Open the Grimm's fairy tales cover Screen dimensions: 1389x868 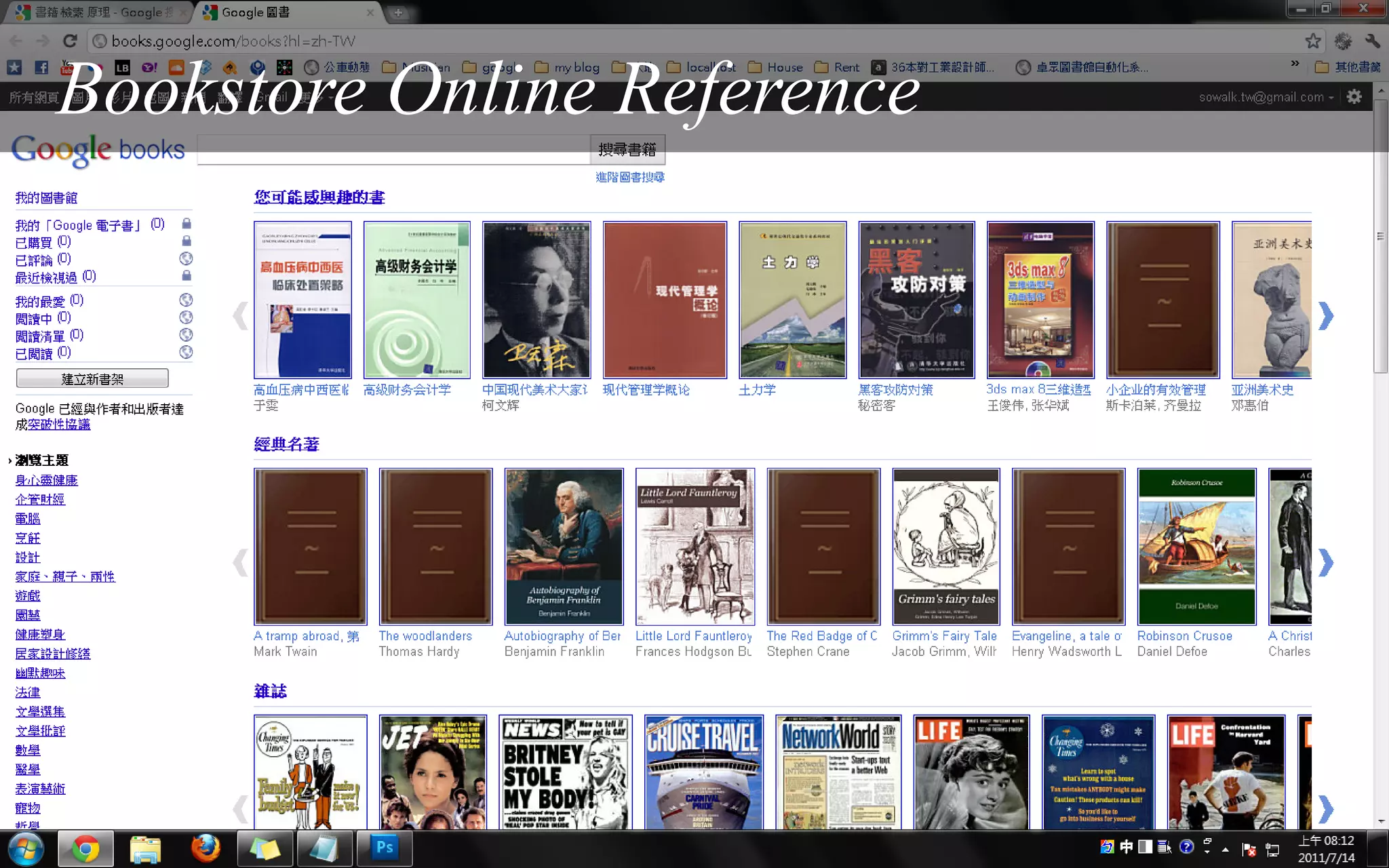(x=946, y=547)
